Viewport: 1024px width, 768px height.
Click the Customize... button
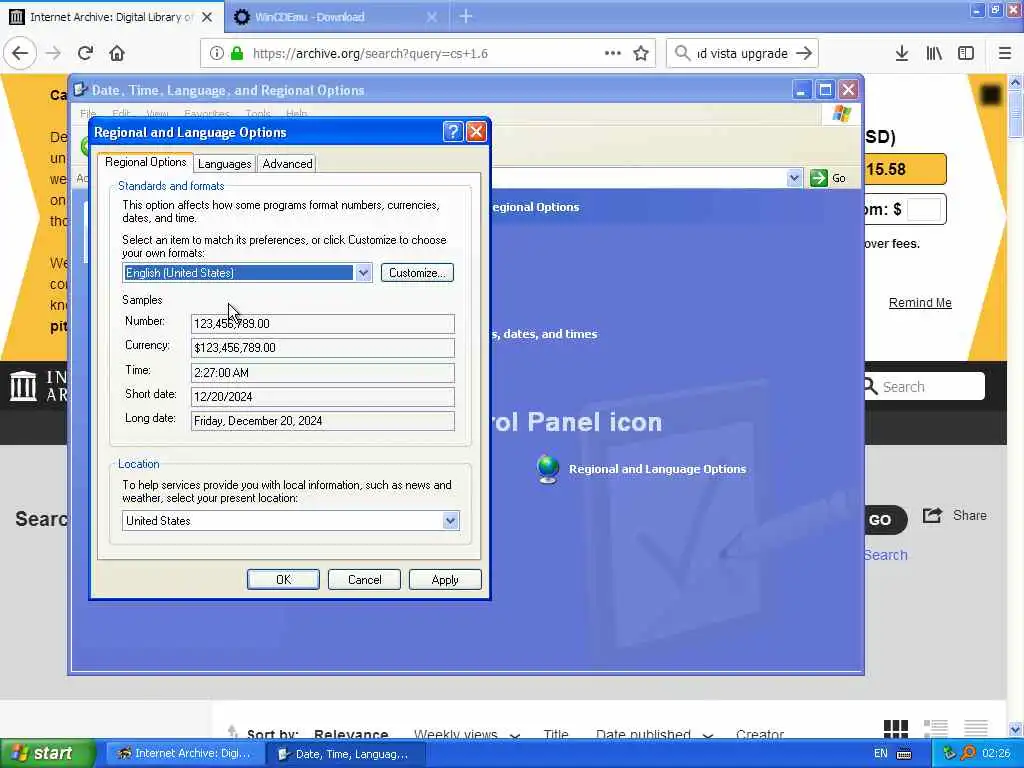coord(417,273)
